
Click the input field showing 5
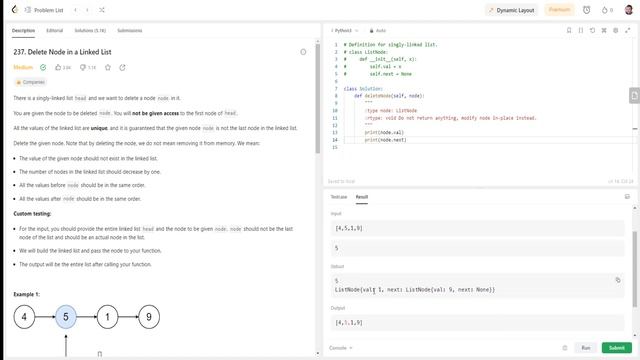click(477, 248)
